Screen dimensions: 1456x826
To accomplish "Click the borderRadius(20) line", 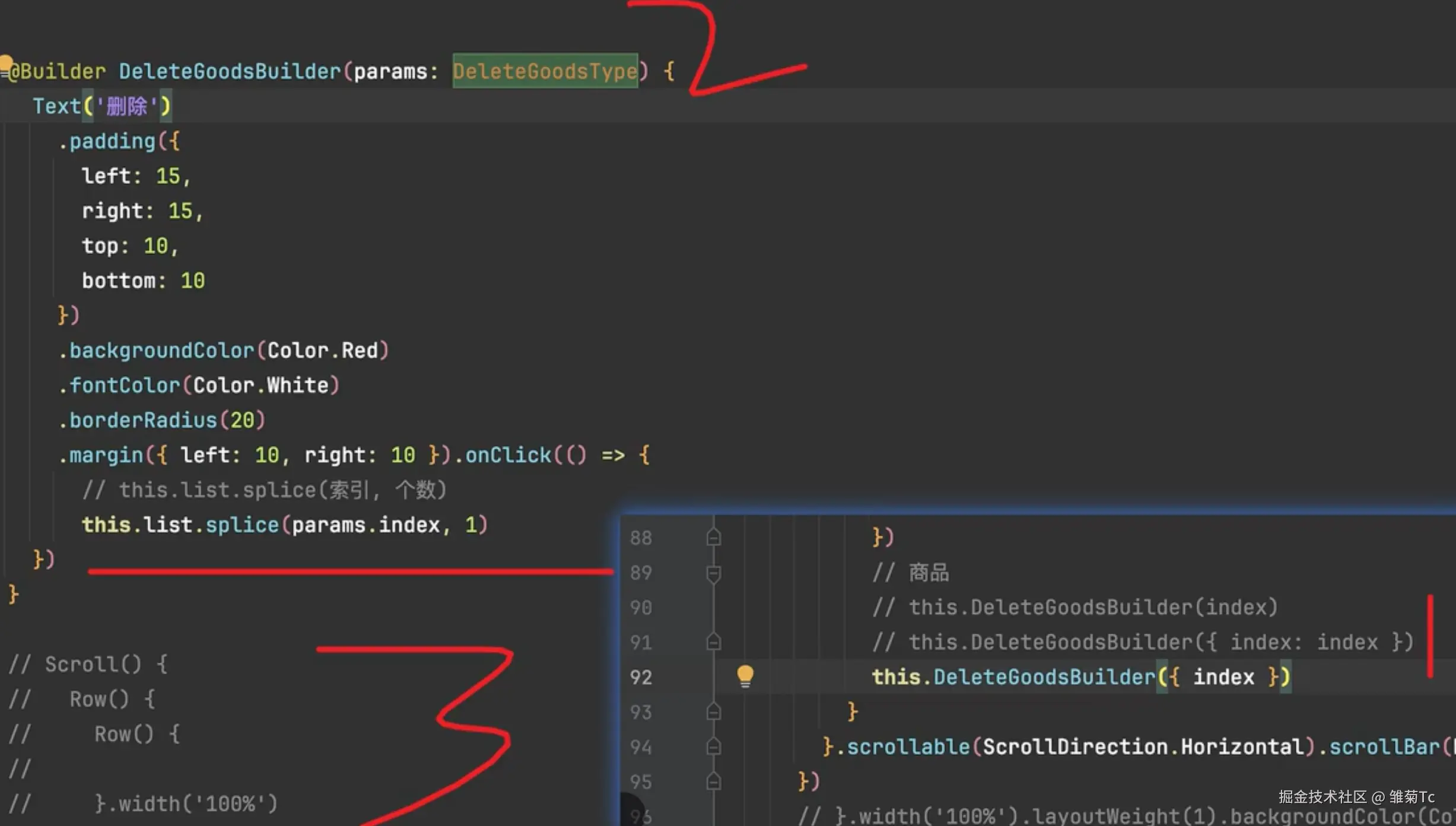I will (161, 420).
